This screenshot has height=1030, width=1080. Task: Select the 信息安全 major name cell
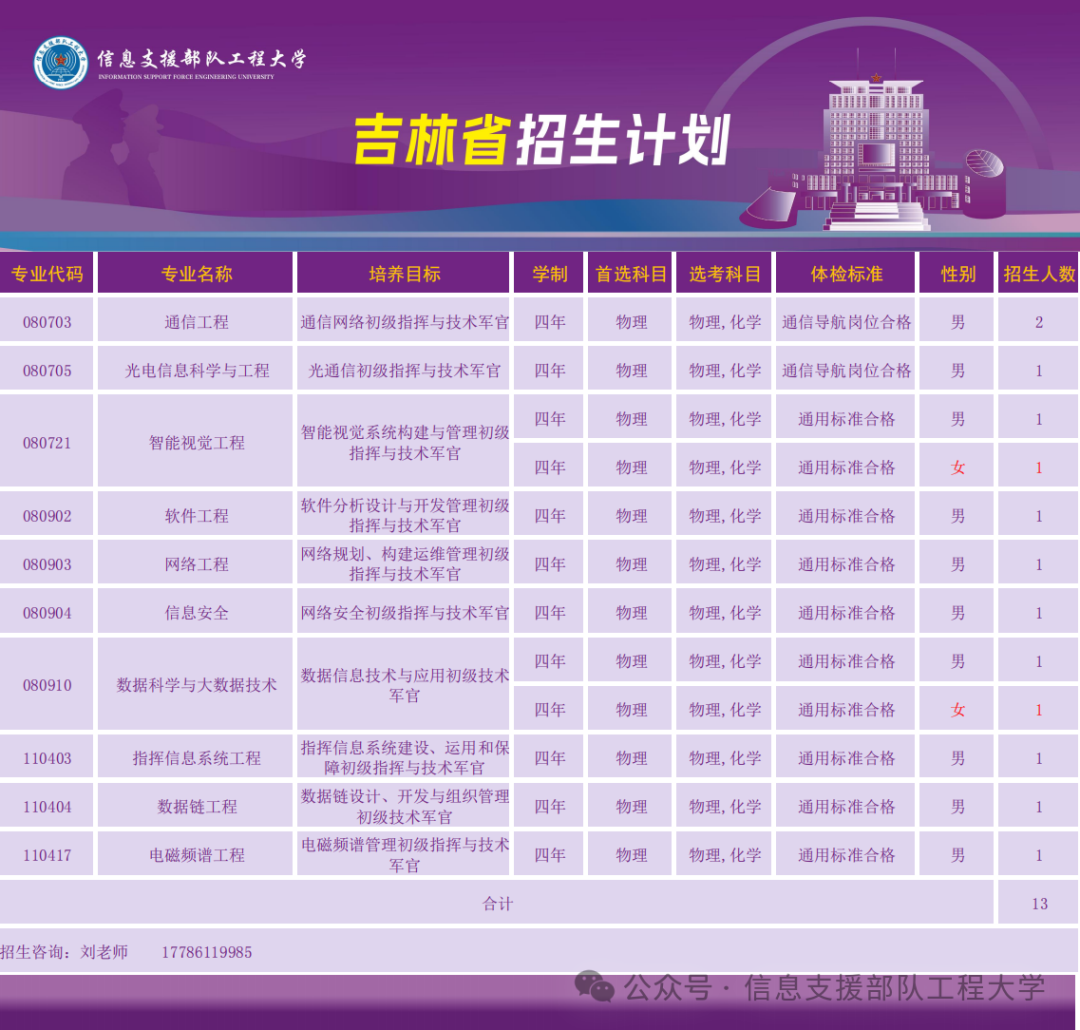click(196, 612)
